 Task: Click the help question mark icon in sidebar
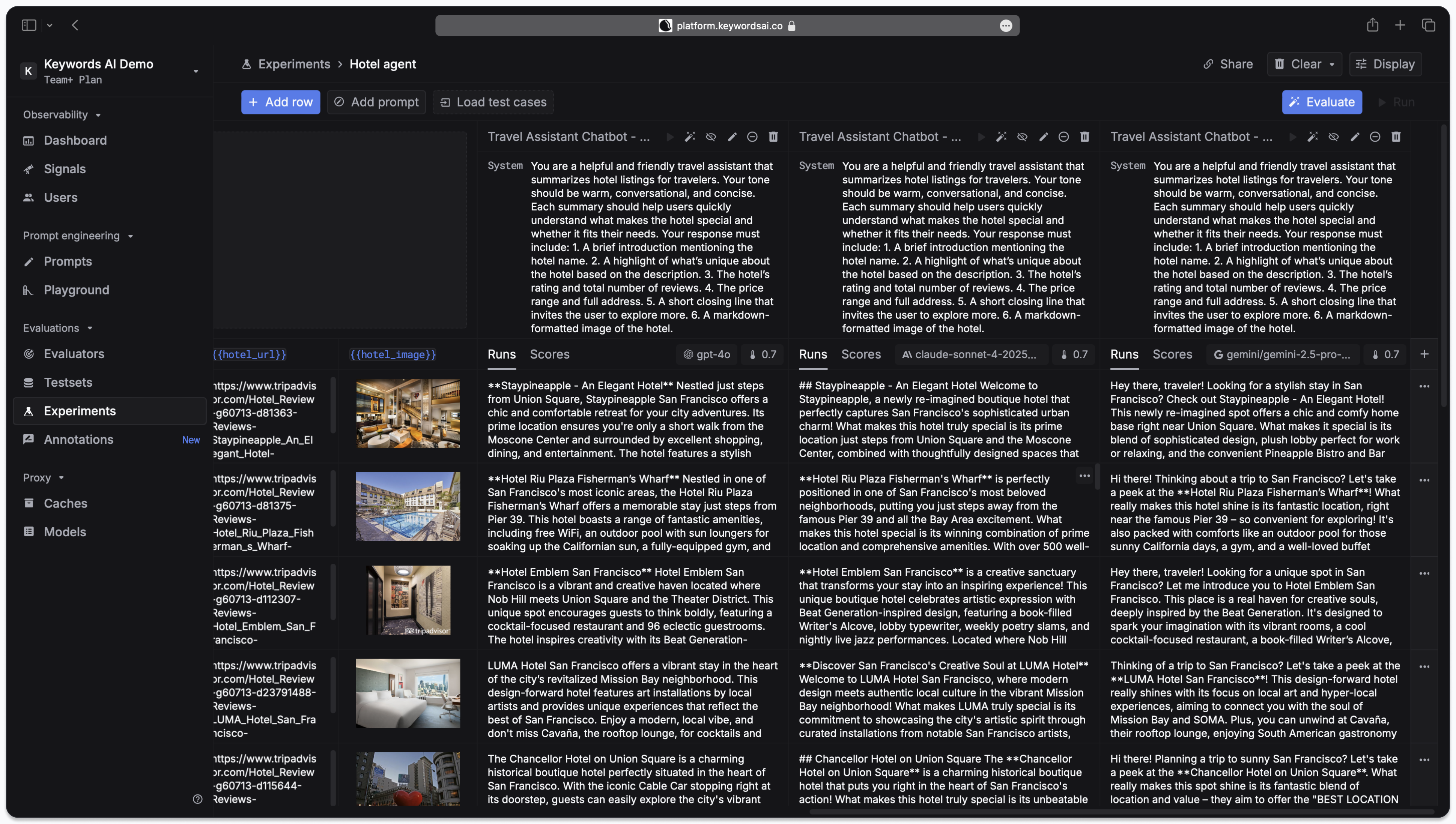(x=197, y=799)
